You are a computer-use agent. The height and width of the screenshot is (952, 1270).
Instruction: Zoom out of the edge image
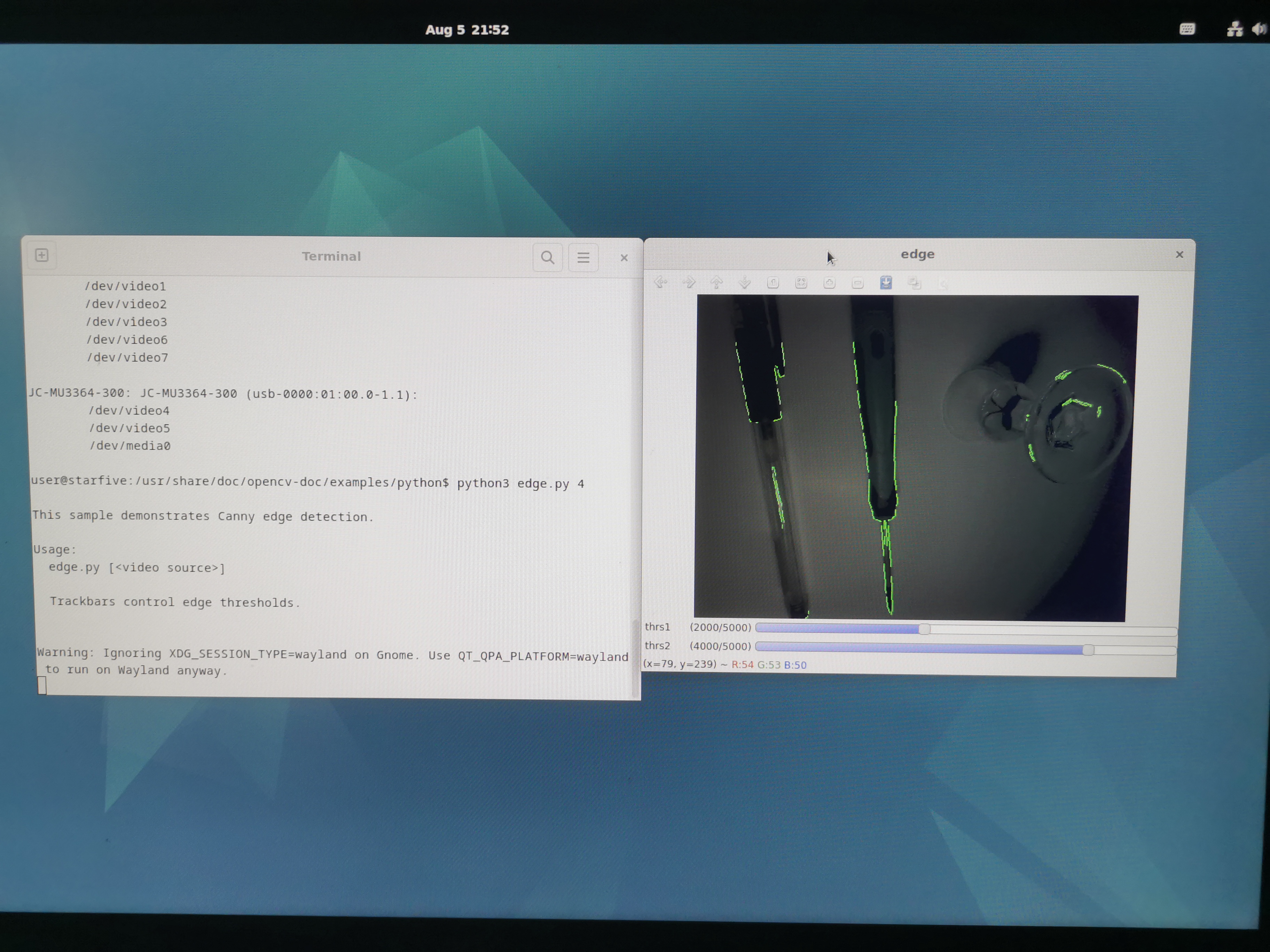click(x=857, y=282)
